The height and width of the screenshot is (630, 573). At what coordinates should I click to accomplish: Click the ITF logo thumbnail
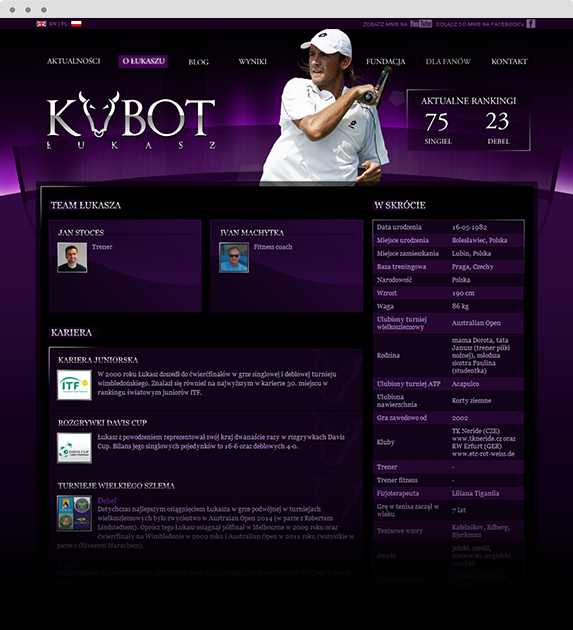tap(74, 385)
